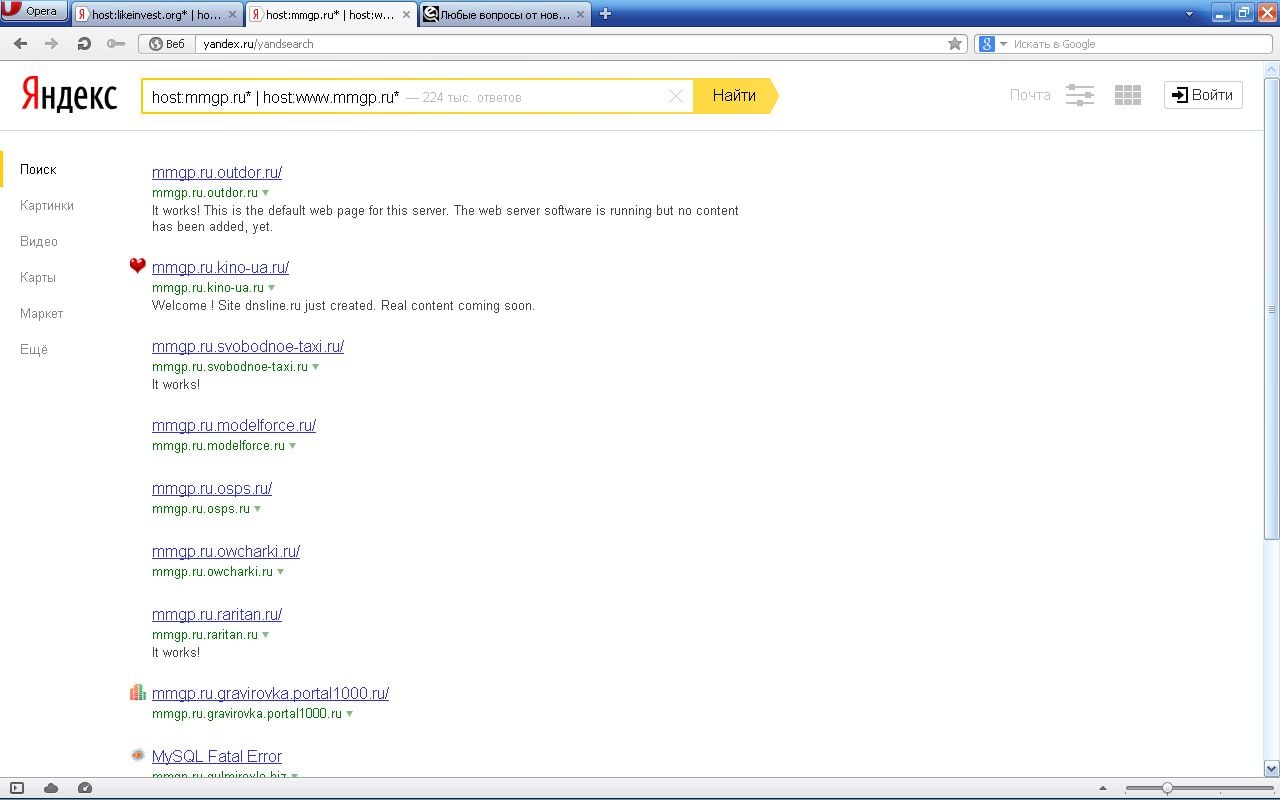This screenshot has height=800, width=1280.
Task: Open the mmgp.ru.gravirovka.portal1000.ru/ result link
Action: (270, 693)
